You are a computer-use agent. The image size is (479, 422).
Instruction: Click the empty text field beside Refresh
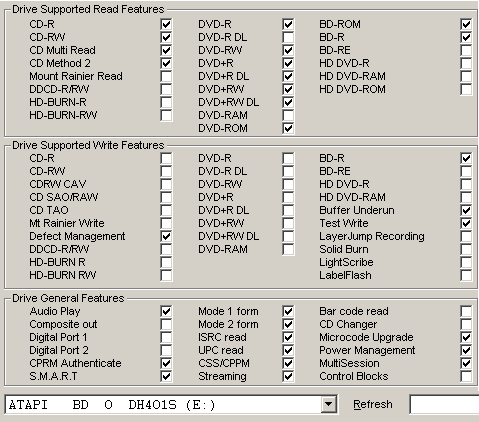coord(444,404)
